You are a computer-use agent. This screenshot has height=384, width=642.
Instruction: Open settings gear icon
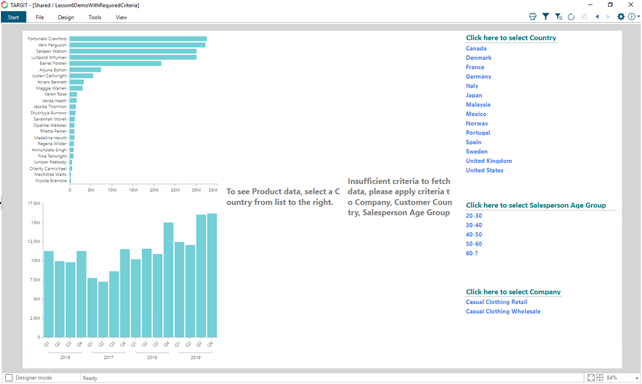pos(621,17)
